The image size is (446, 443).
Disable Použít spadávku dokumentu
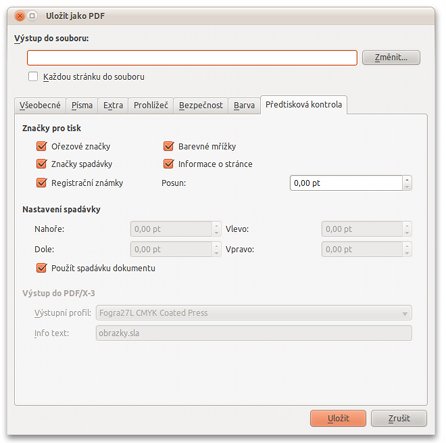tap(41, 268)
